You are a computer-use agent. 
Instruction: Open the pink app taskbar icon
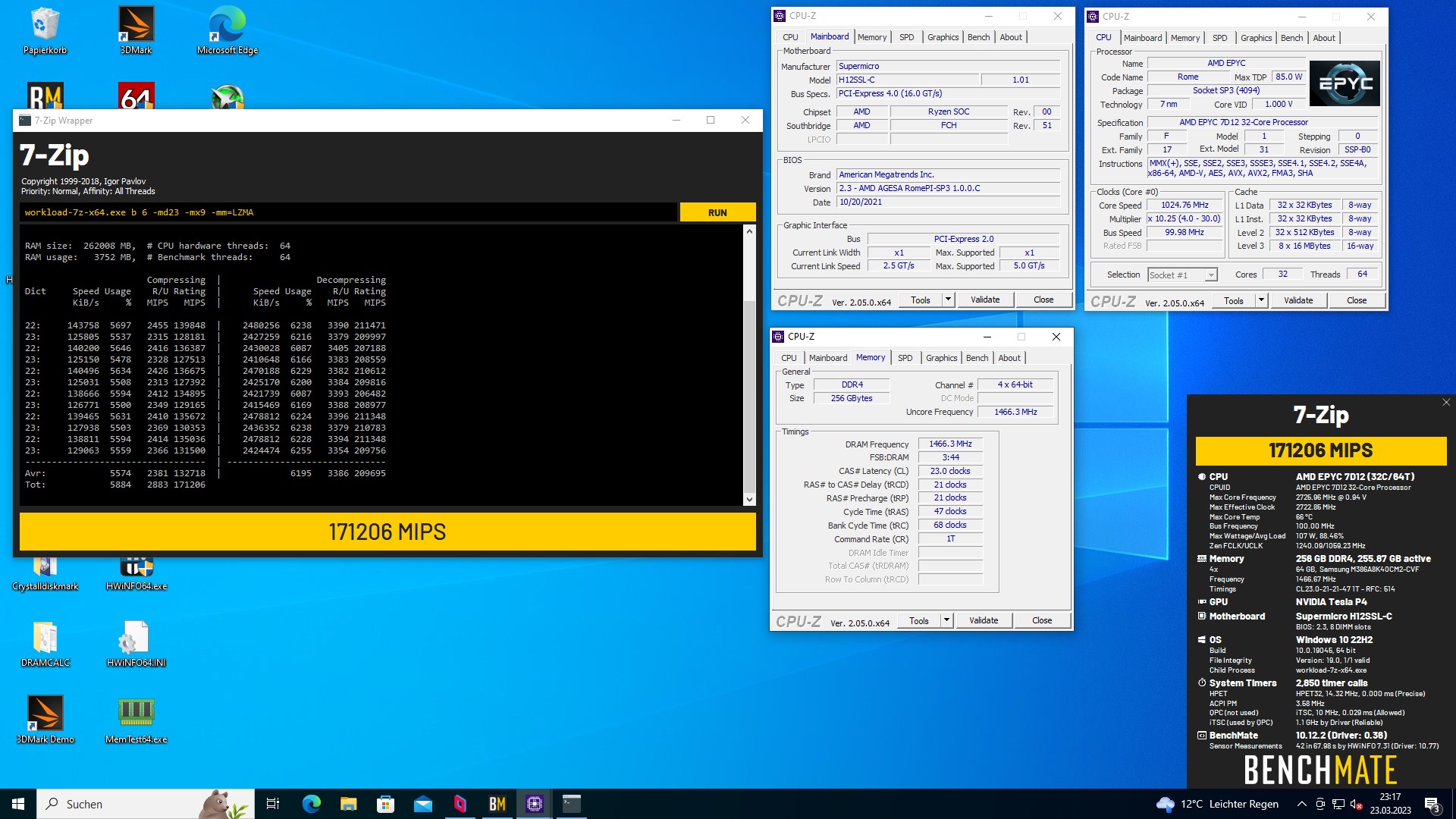pos(460,804)
